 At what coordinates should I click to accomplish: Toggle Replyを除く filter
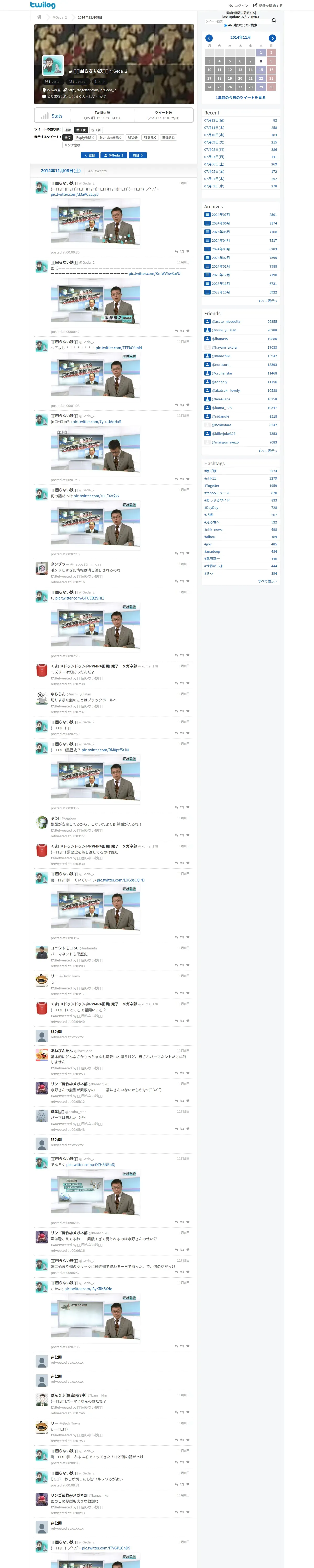pos(85,137)
